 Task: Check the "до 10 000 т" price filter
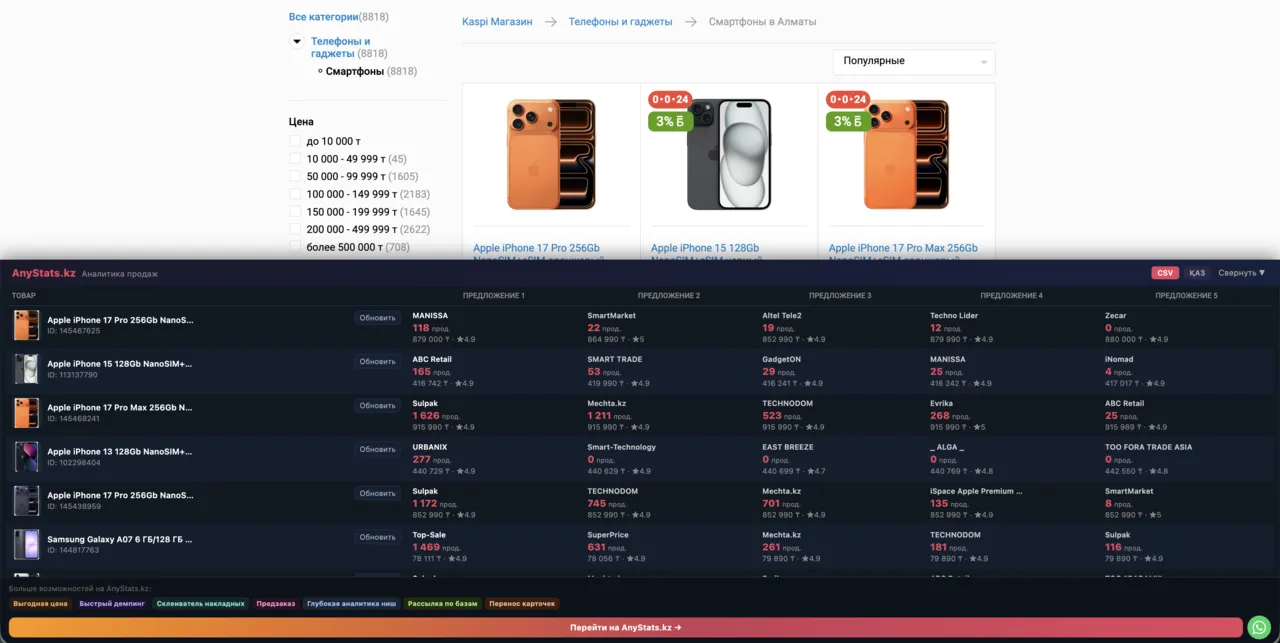coord(295,142)
